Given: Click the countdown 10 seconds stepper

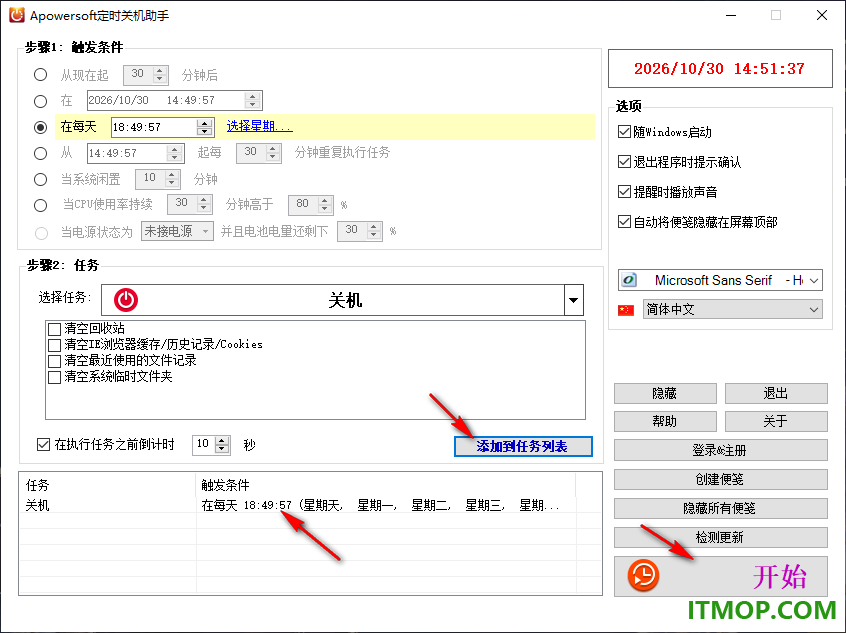Looking at the screenshot, I should click(x=222, y=445).
